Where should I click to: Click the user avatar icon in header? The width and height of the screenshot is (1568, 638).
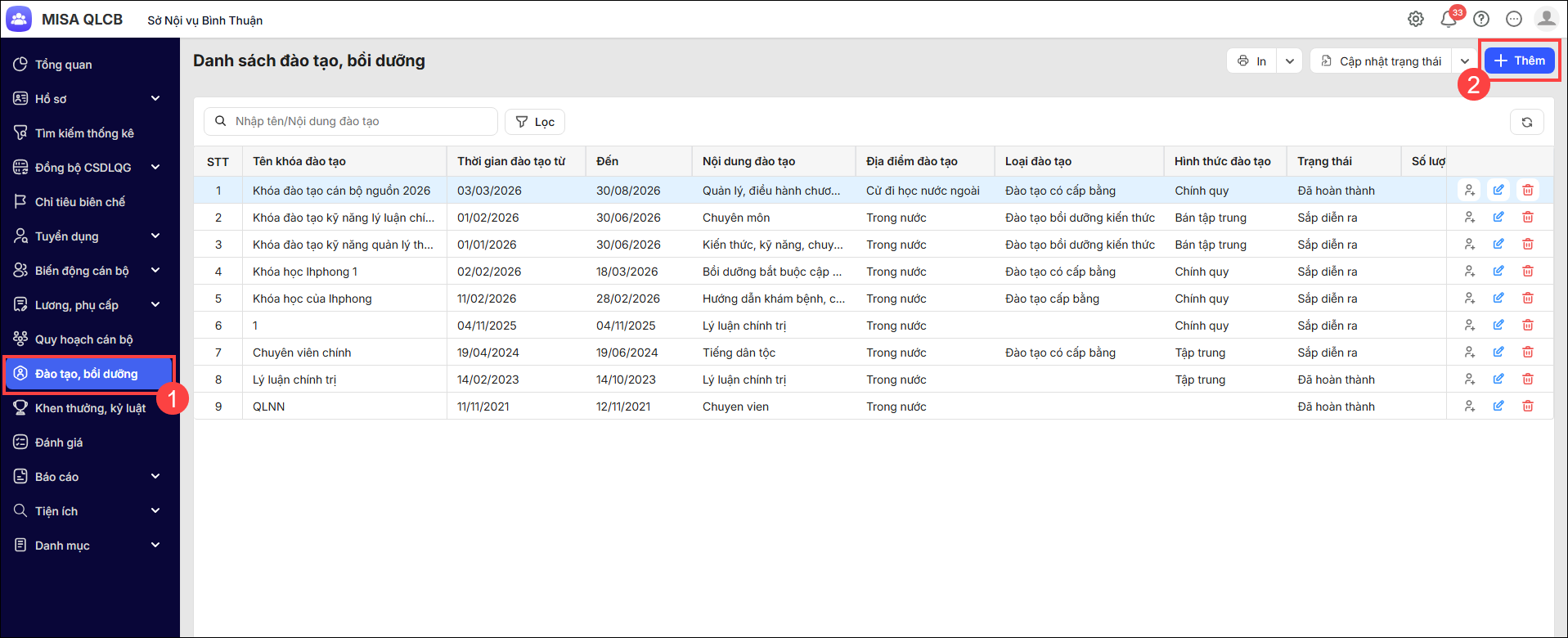click(x=1546, y=19)
